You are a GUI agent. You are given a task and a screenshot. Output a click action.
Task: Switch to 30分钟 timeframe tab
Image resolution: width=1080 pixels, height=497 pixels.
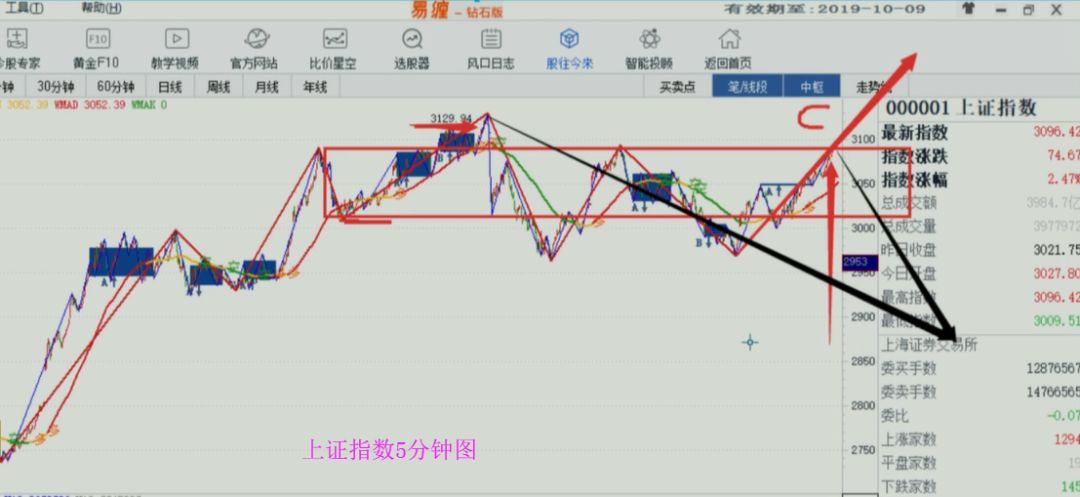click(x=56, y=87)
